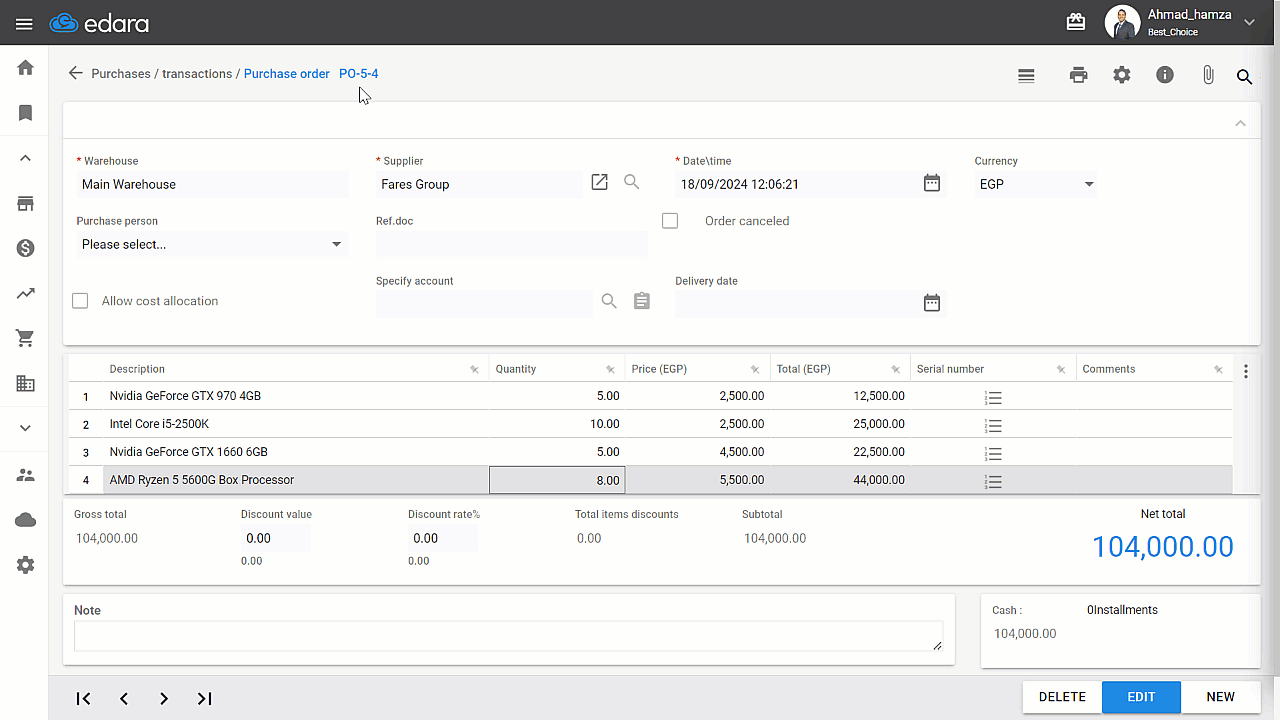Open the store icon in sidebar
Image resolution: width=1280 pixels, height=720 pixels.
[26, 204]
